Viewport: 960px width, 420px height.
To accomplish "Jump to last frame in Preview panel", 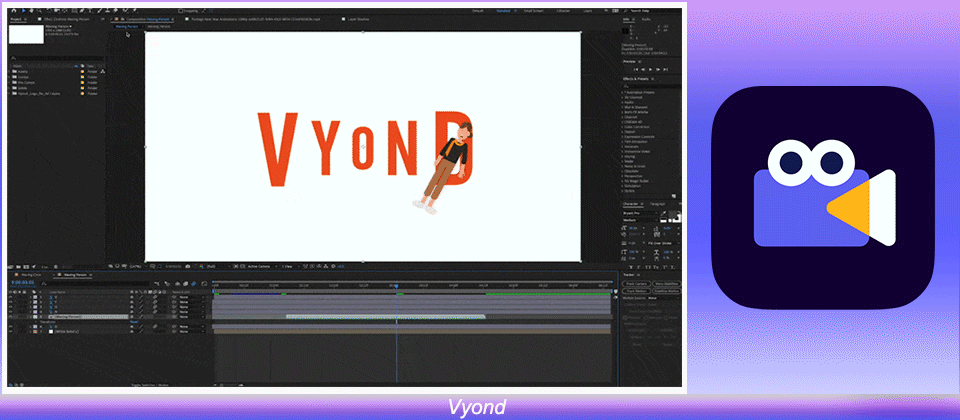I will [666, 69].
